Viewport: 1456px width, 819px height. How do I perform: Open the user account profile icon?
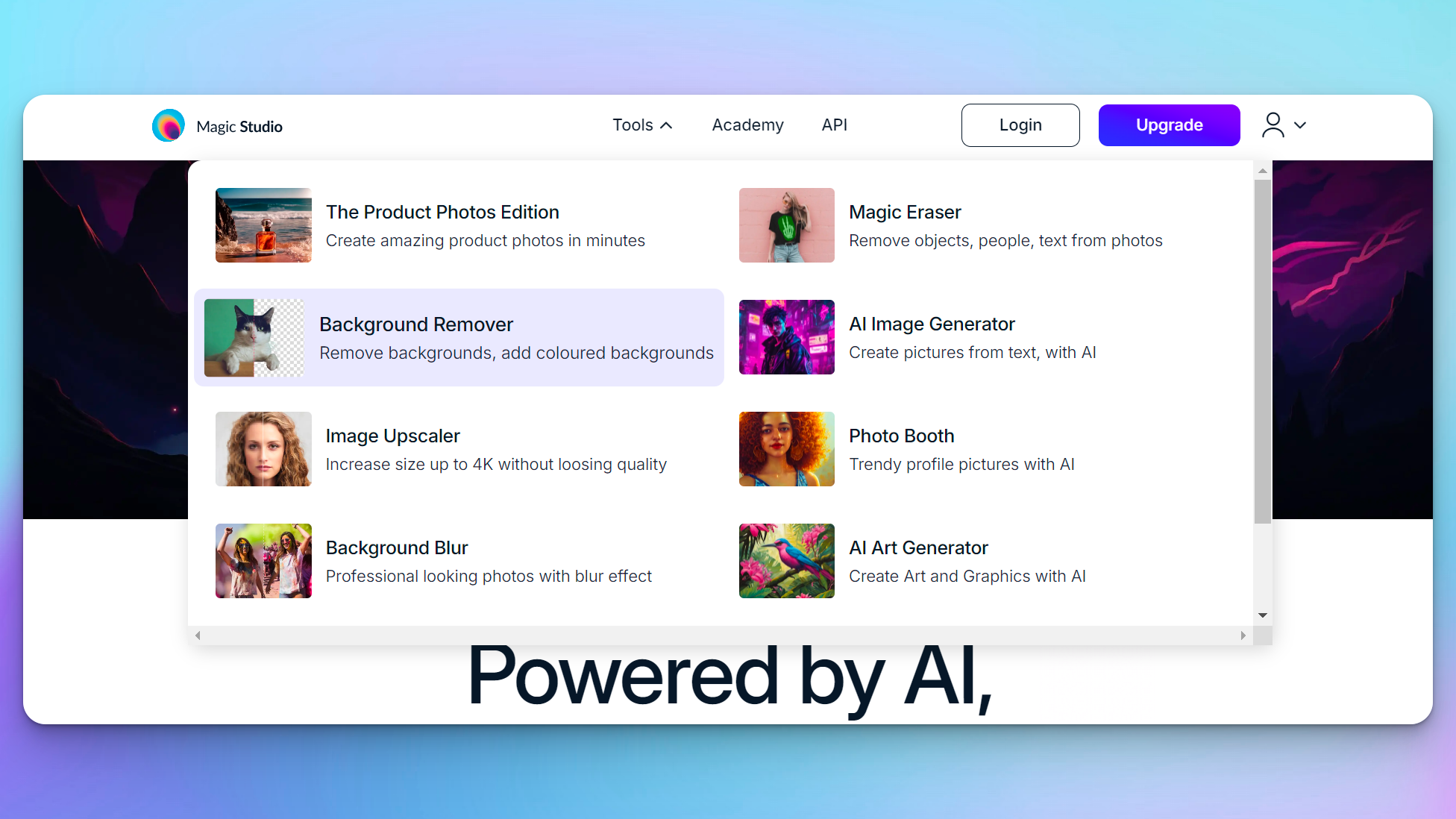(x=1273, y=125)
